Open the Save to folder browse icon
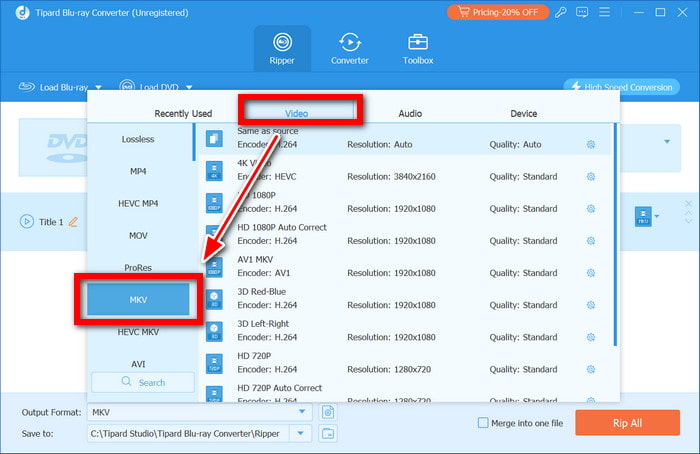This screenshot has width=700, height=454. [x=328, y=433]
